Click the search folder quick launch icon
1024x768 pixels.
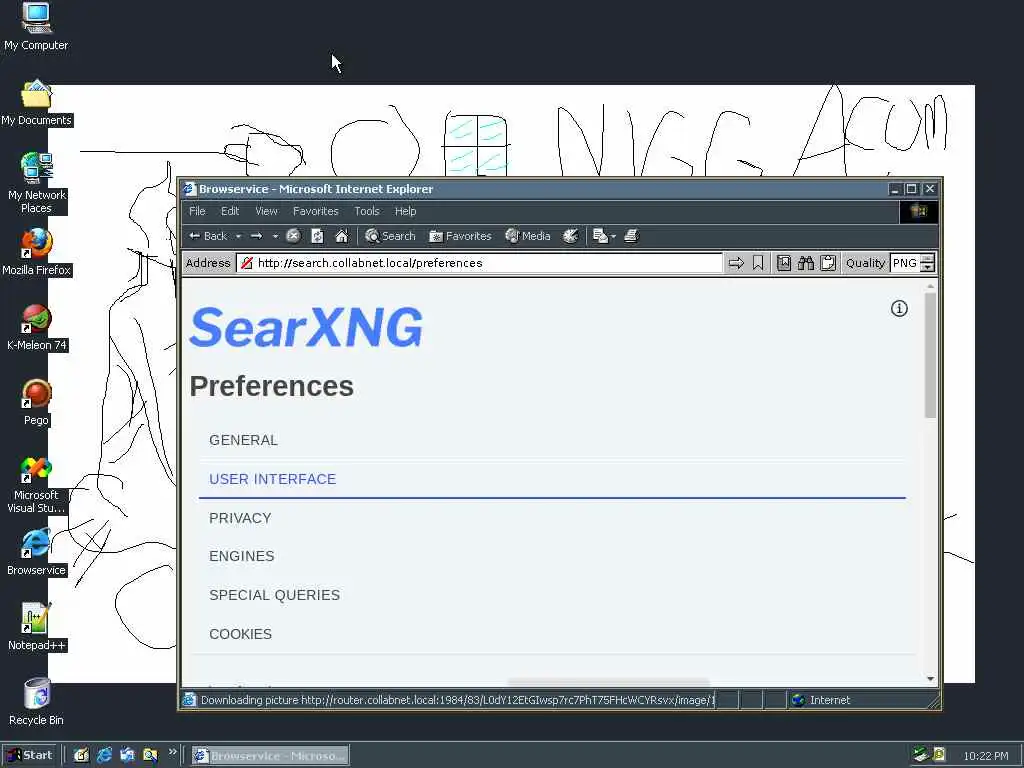(150, 755)
